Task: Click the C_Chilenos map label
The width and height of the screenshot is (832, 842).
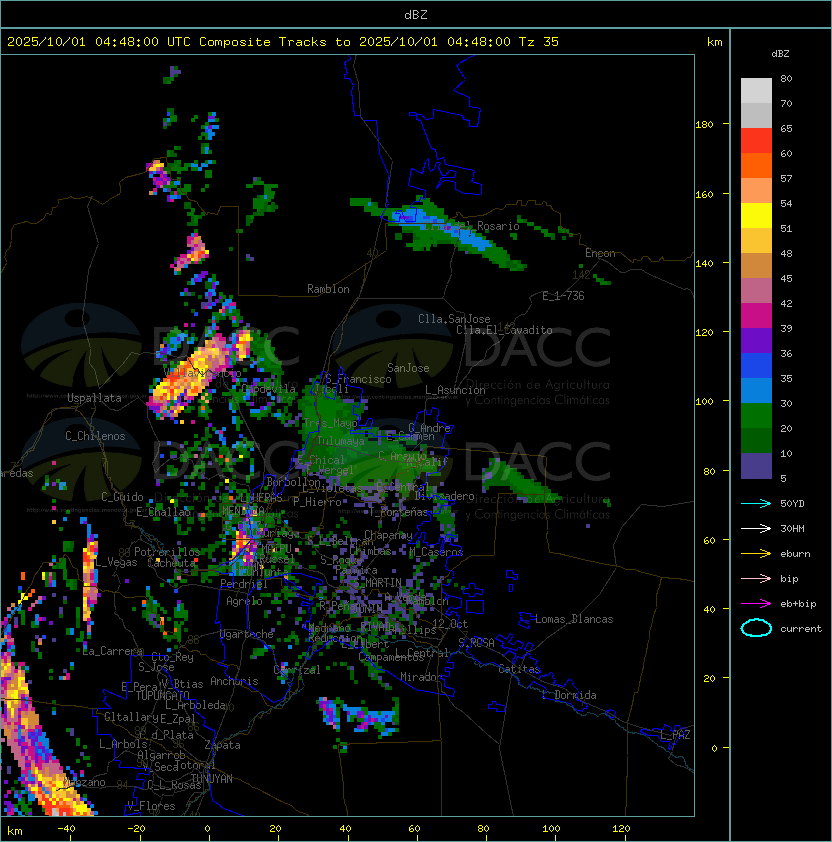Action: click(x=96, y=436)
